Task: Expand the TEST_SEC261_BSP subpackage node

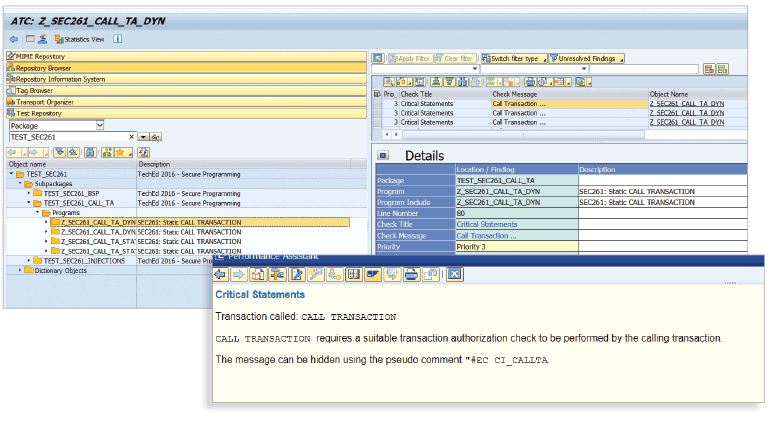Action: point(30,193)
